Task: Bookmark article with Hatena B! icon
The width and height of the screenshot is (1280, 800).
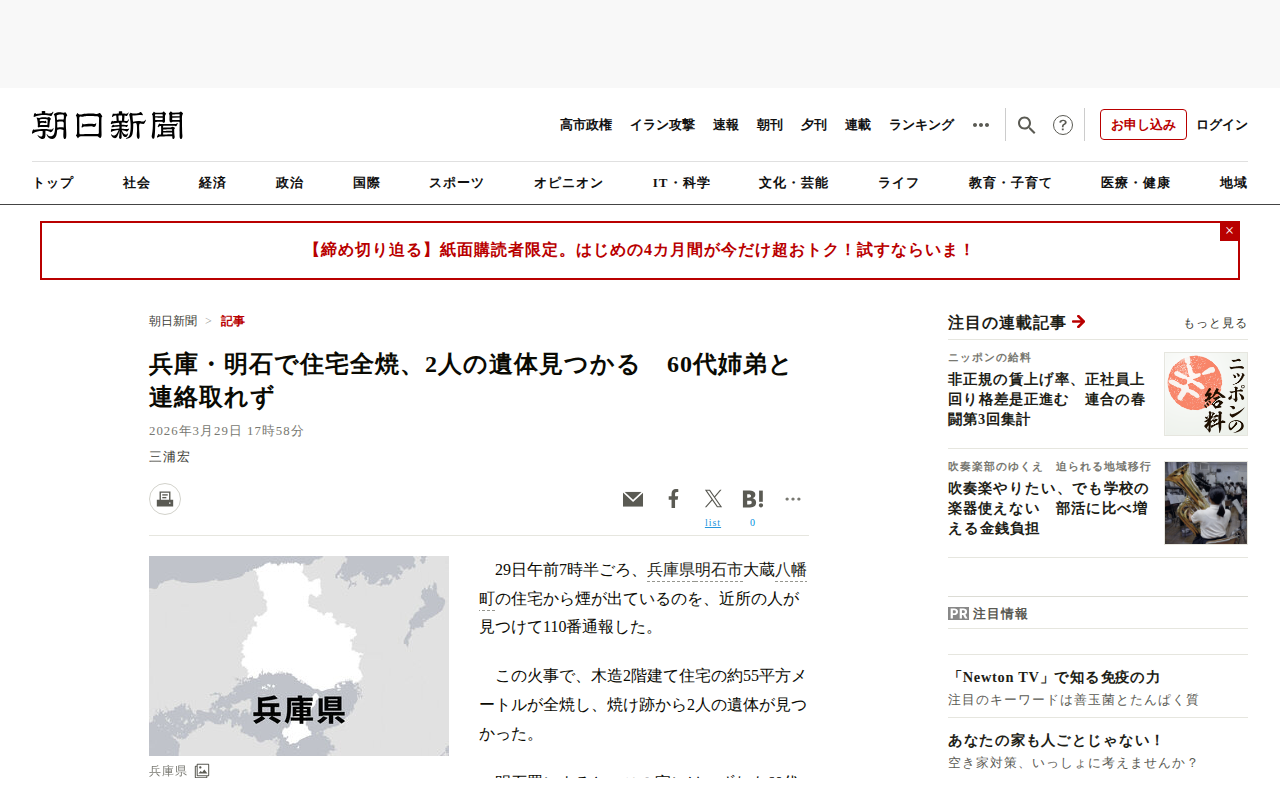Action: (753, 498)
